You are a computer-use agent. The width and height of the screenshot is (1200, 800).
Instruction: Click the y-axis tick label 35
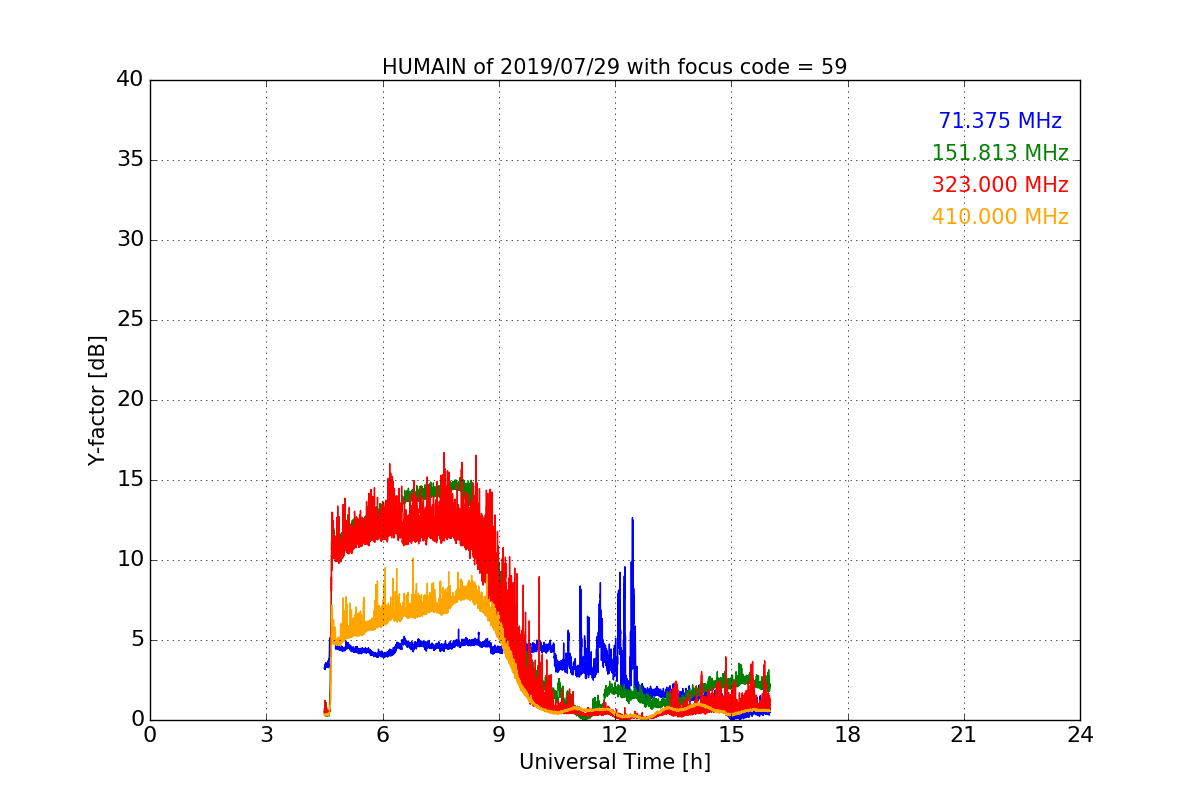click(129, 160)
